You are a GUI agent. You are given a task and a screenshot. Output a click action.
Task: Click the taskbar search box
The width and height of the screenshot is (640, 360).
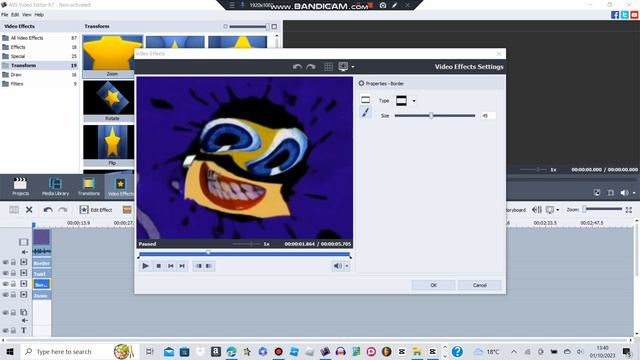[x=80, y=351]
